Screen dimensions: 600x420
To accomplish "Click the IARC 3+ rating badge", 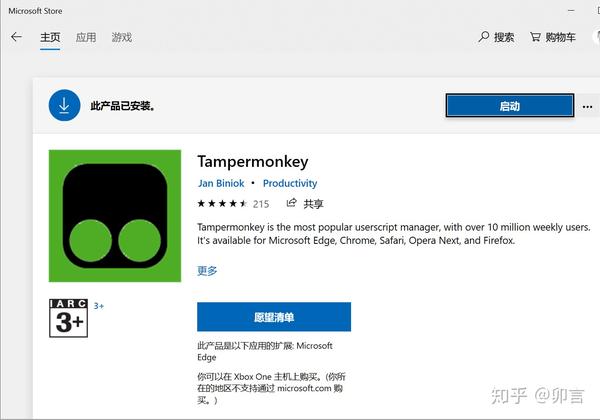I will (68, 318).
